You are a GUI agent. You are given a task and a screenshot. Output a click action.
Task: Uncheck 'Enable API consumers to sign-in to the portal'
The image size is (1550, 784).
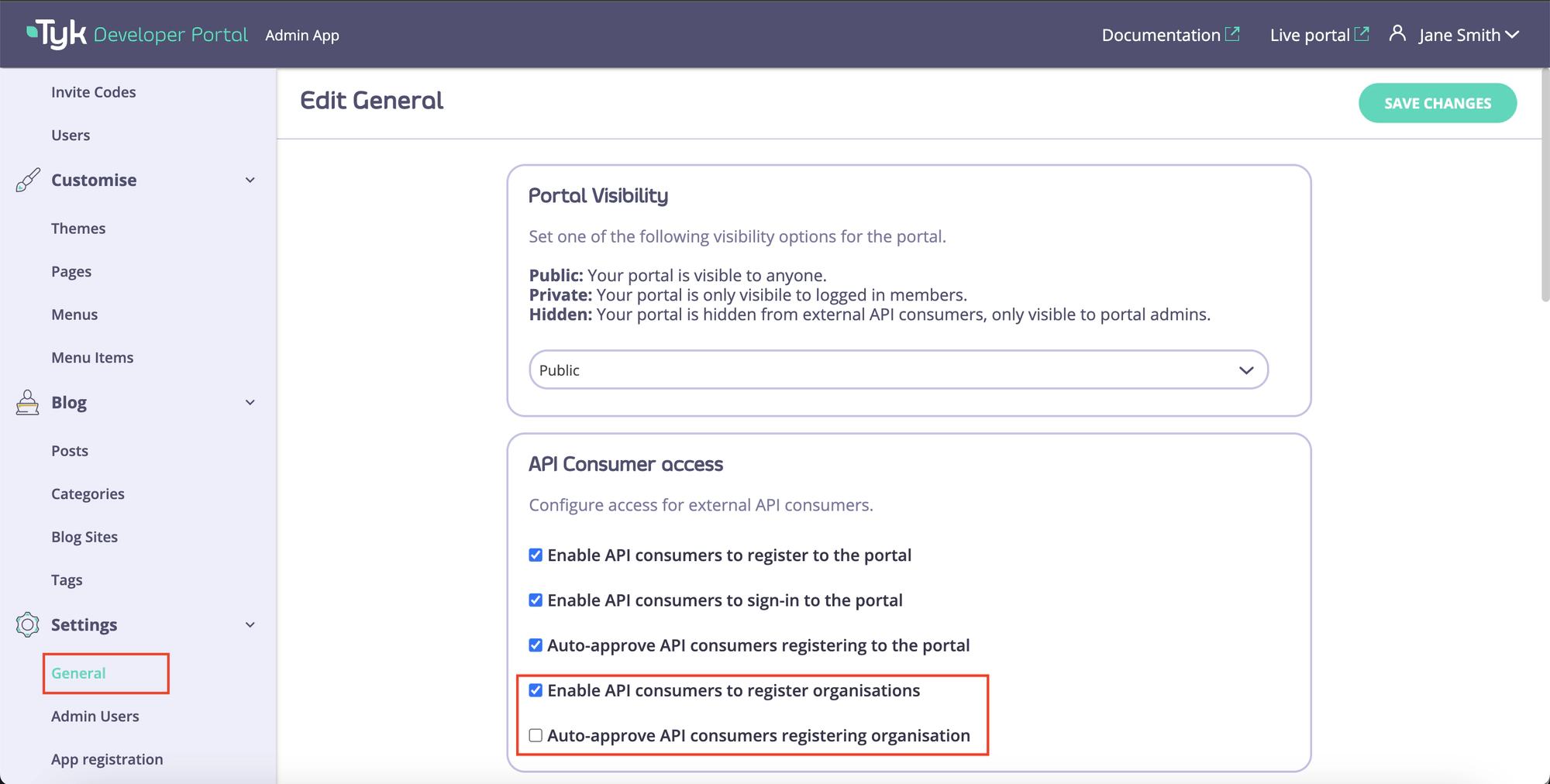tap(535, 600)
